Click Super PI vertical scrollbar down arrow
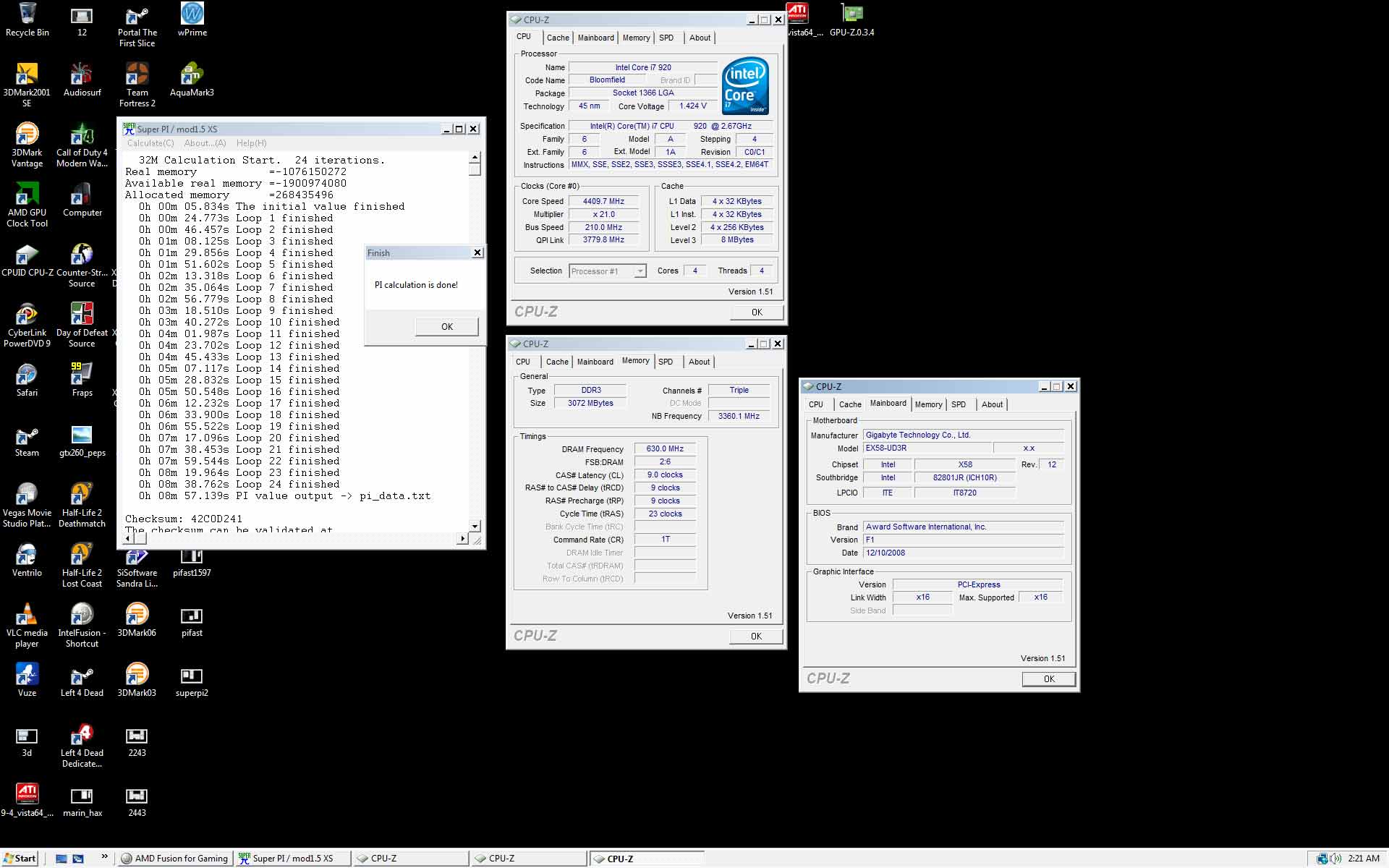 [475, 526]
